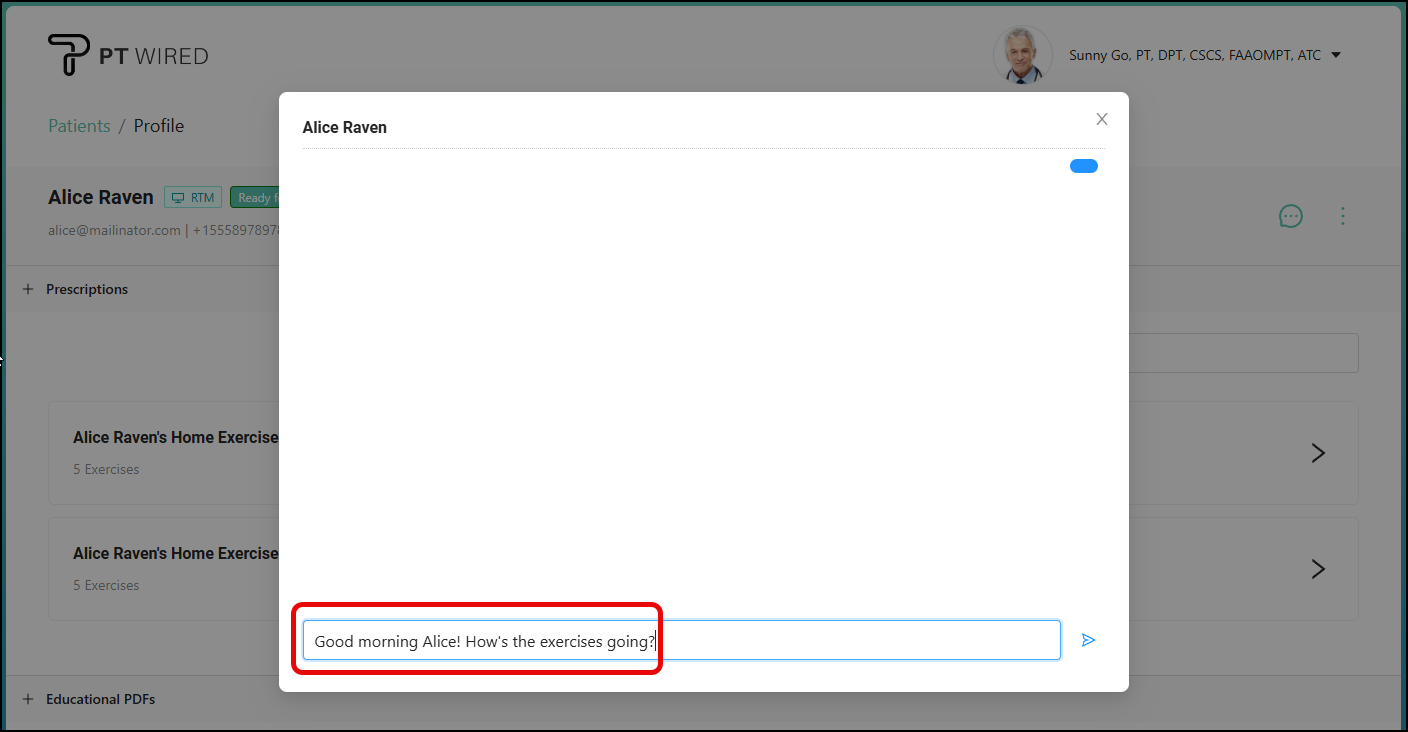The image size is (1408, 732).
Task: Click the search field behind the dialog
Action: [x=1243, y=353]
